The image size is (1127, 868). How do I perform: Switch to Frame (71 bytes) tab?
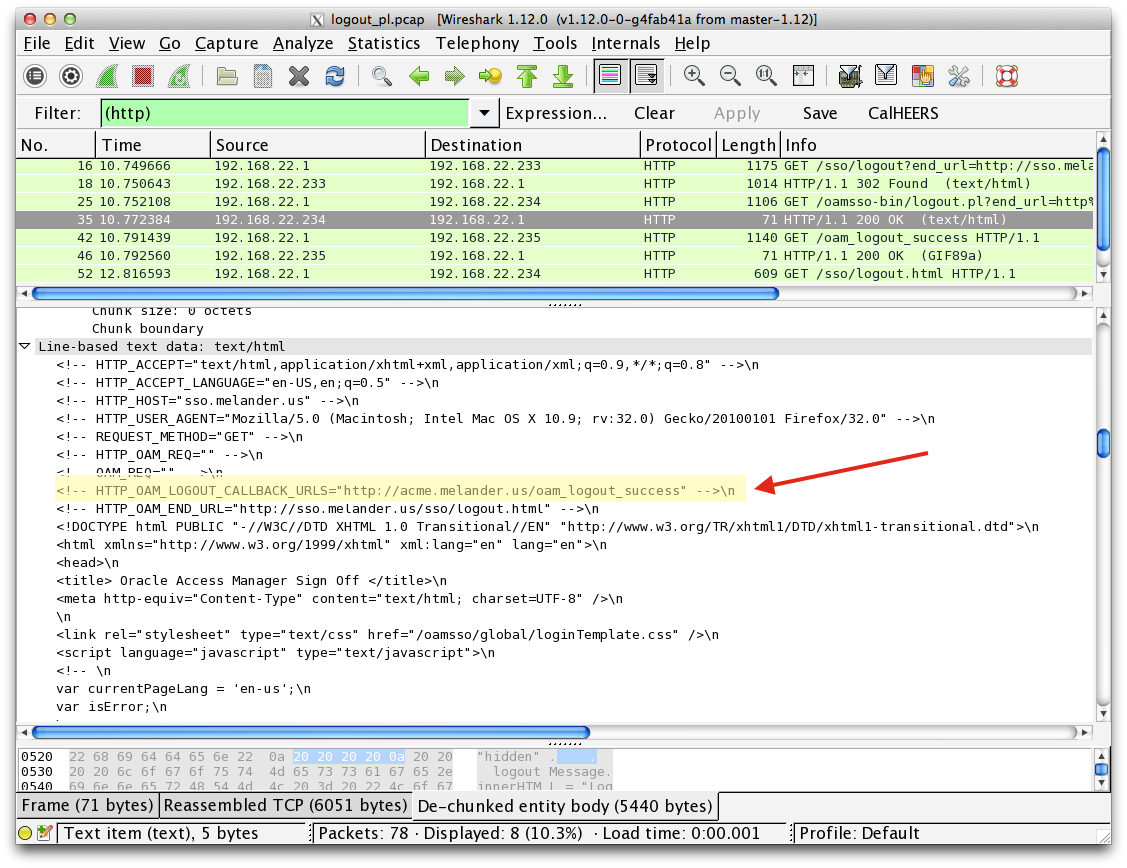coord(87,805)
